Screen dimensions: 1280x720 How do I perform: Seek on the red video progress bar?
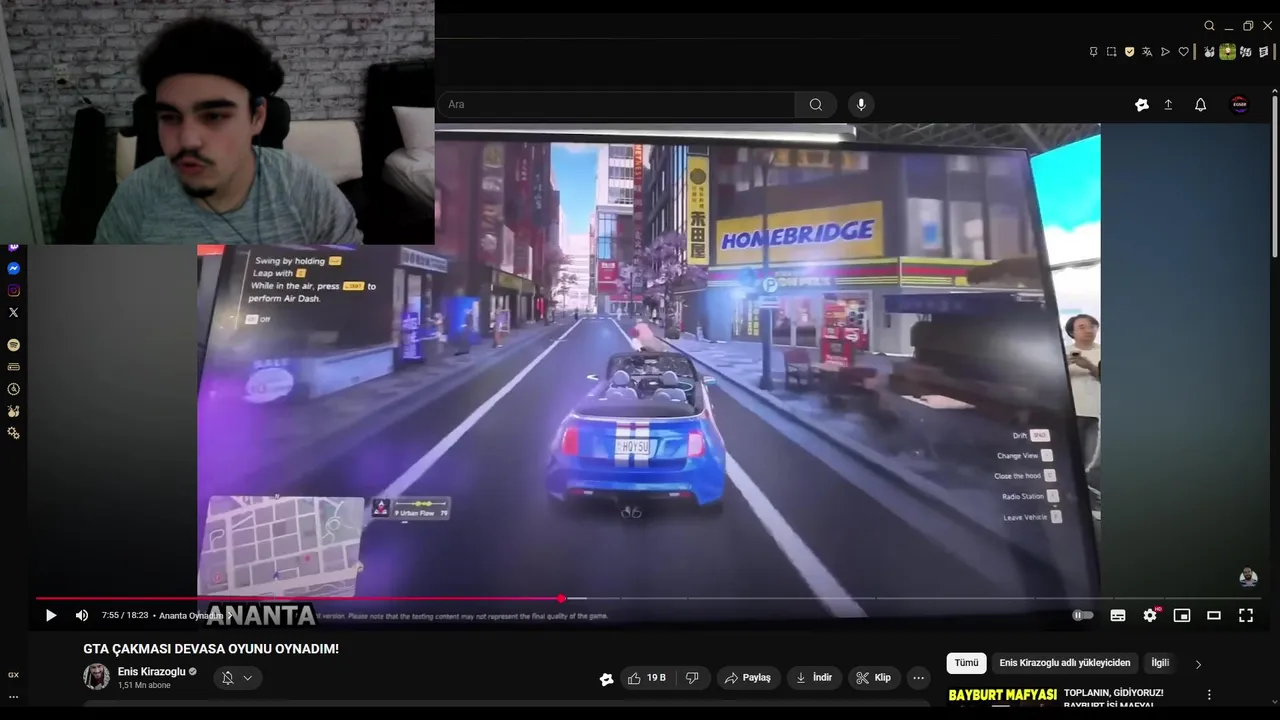(298, 599)
